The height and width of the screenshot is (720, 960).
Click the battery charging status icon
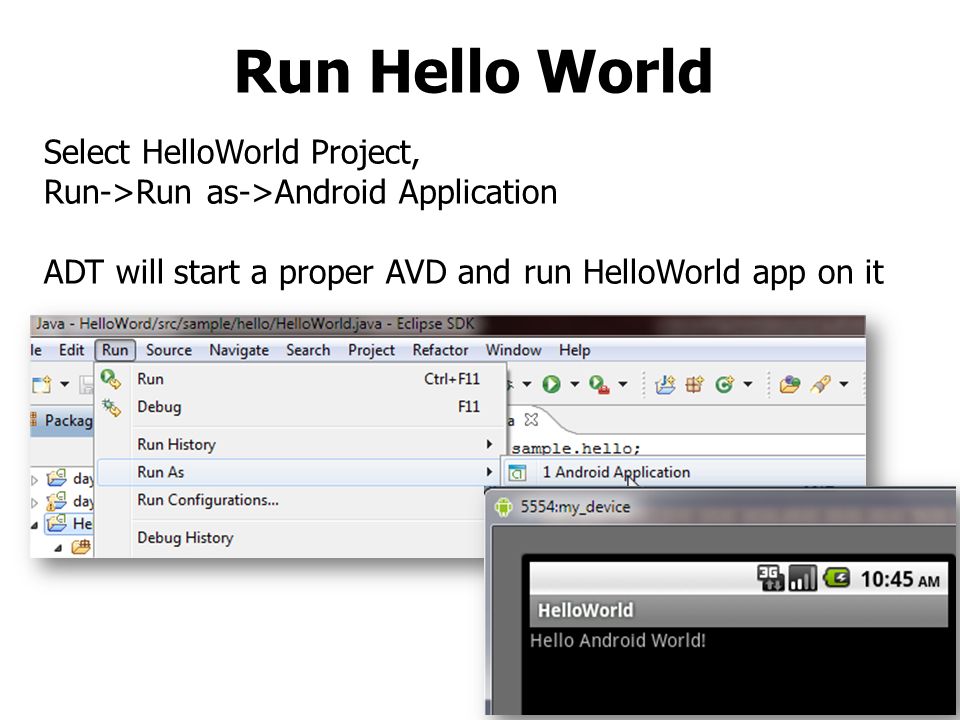click(836, 577)
